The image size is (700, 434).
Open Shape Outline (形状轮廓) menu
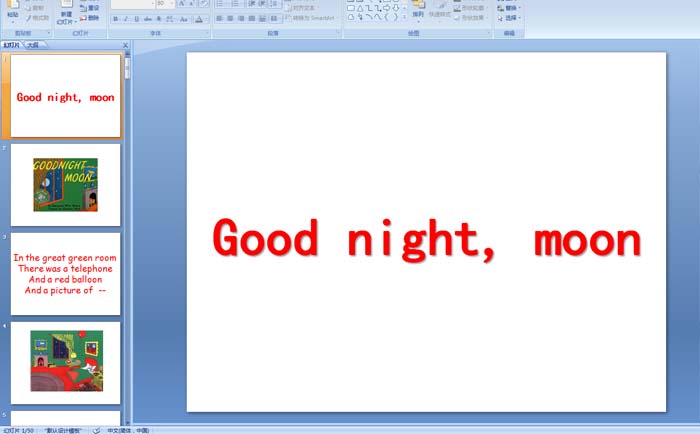[471, 8]
